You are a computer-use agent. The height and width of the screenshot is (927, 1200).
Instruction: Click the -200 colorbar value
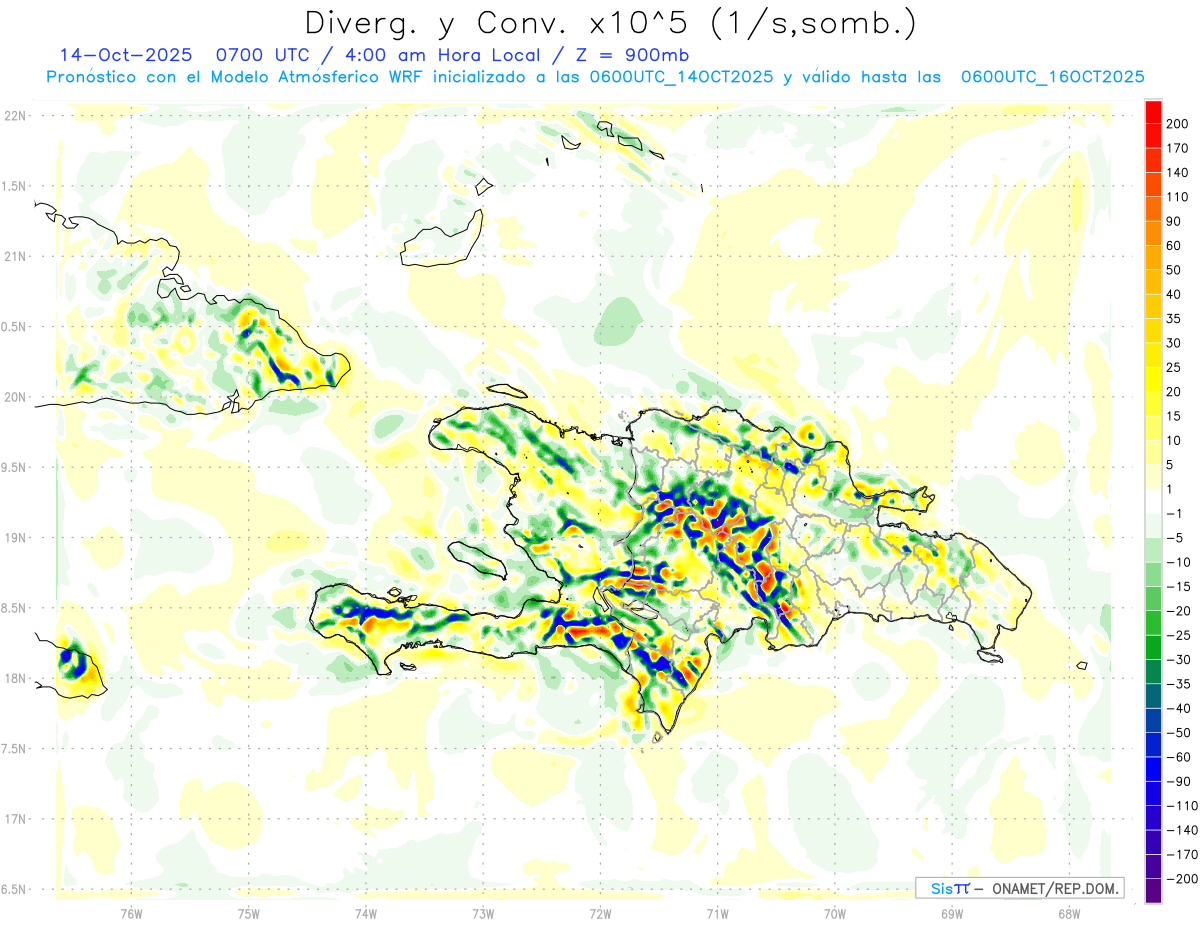(x=1183, y=879)
